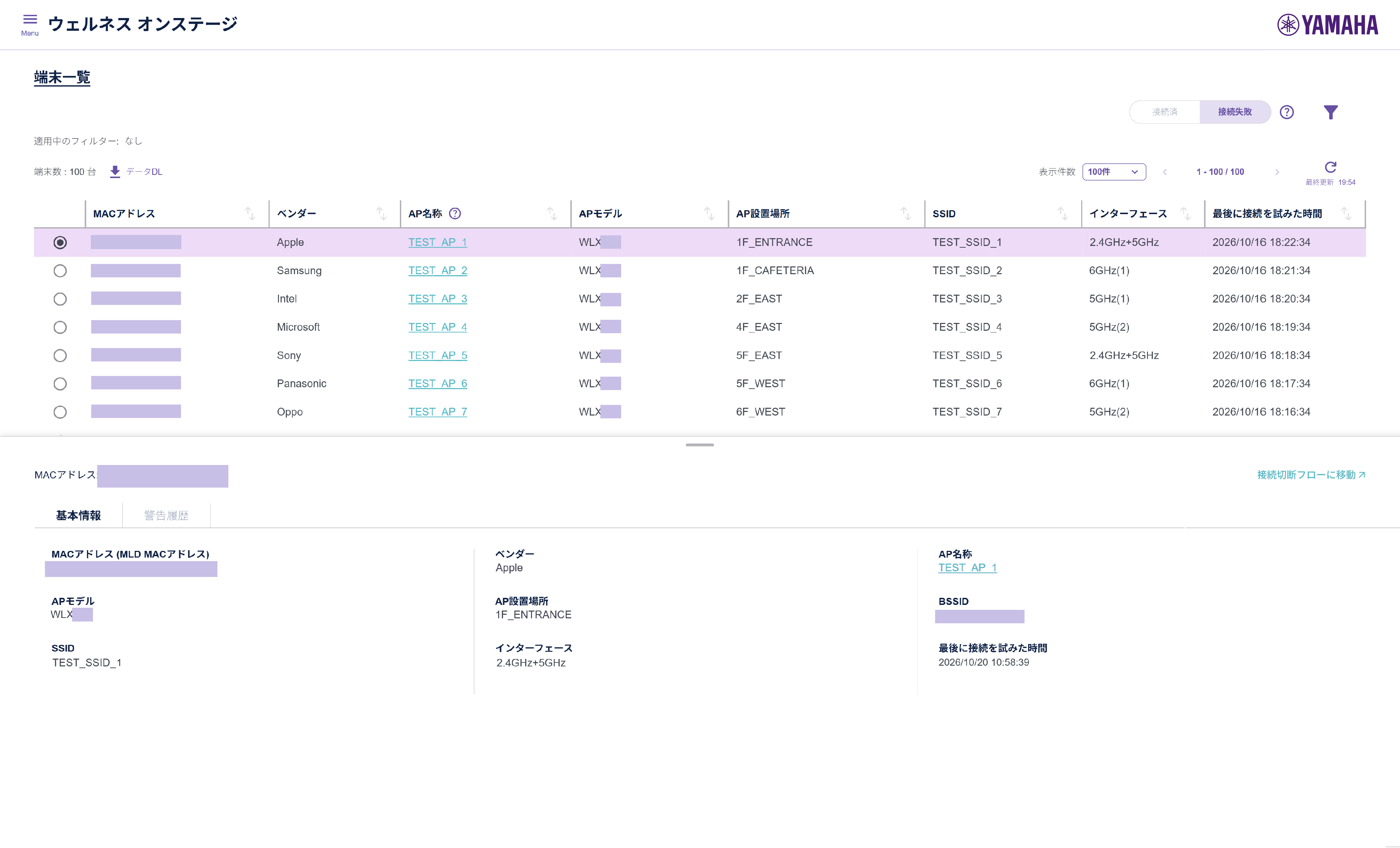This screenshot has width=1400, height=848.
Task: Sort by AP設置場所 column arrows
Action: coord(906,213)
